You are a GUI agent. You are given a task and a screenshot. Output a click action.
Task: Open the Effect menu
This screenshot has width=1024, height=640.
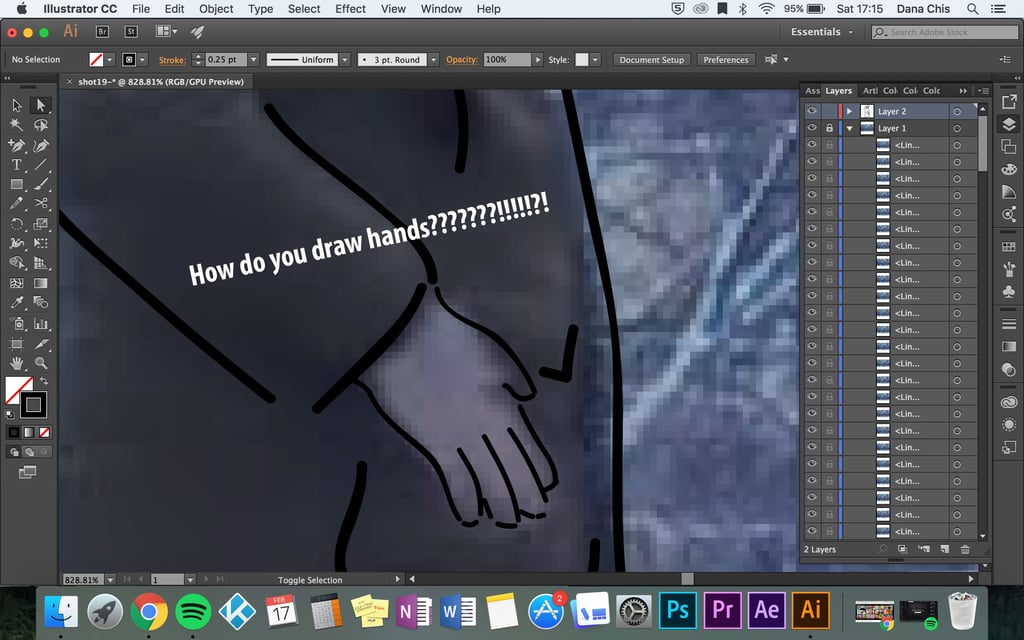pyautogui.click(x=350, y=8)
